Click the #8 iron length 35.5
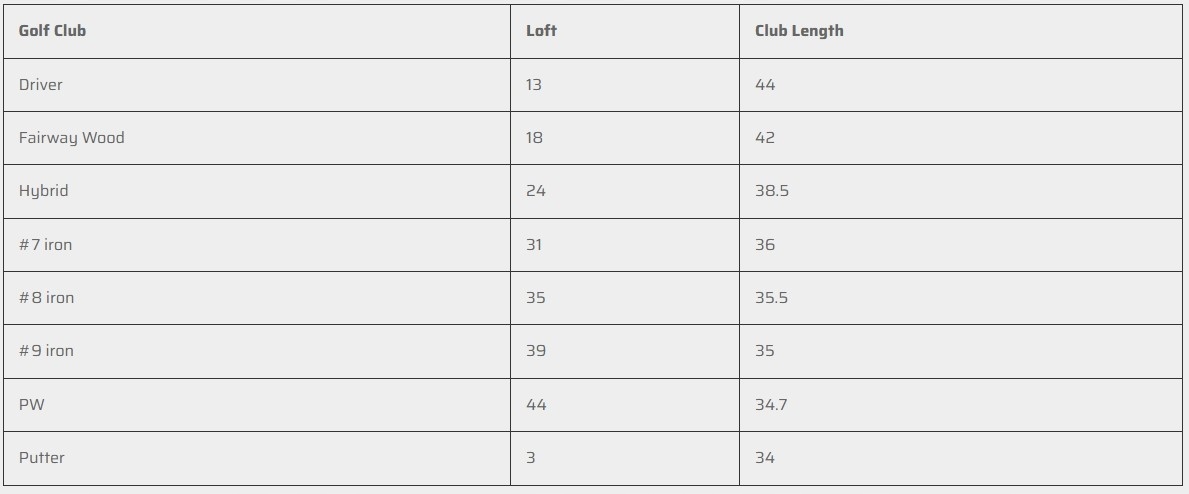Viewport: 1189px width, 494px height. click(x=772, y=298)
